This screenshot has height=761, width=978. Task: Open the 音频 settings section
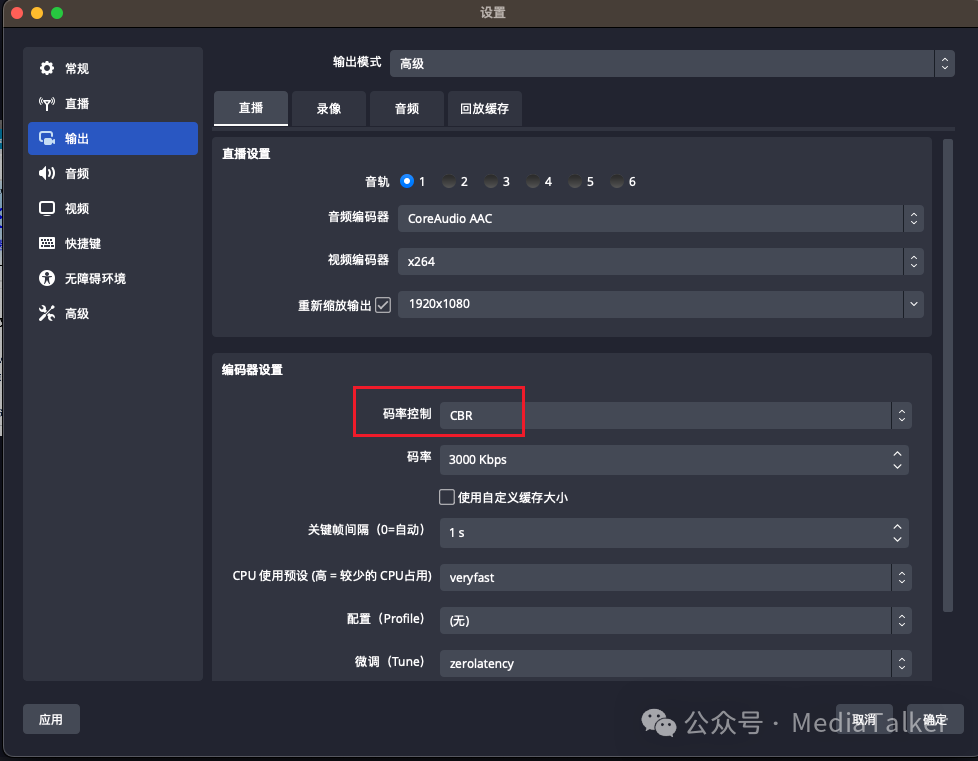point(70,173)
